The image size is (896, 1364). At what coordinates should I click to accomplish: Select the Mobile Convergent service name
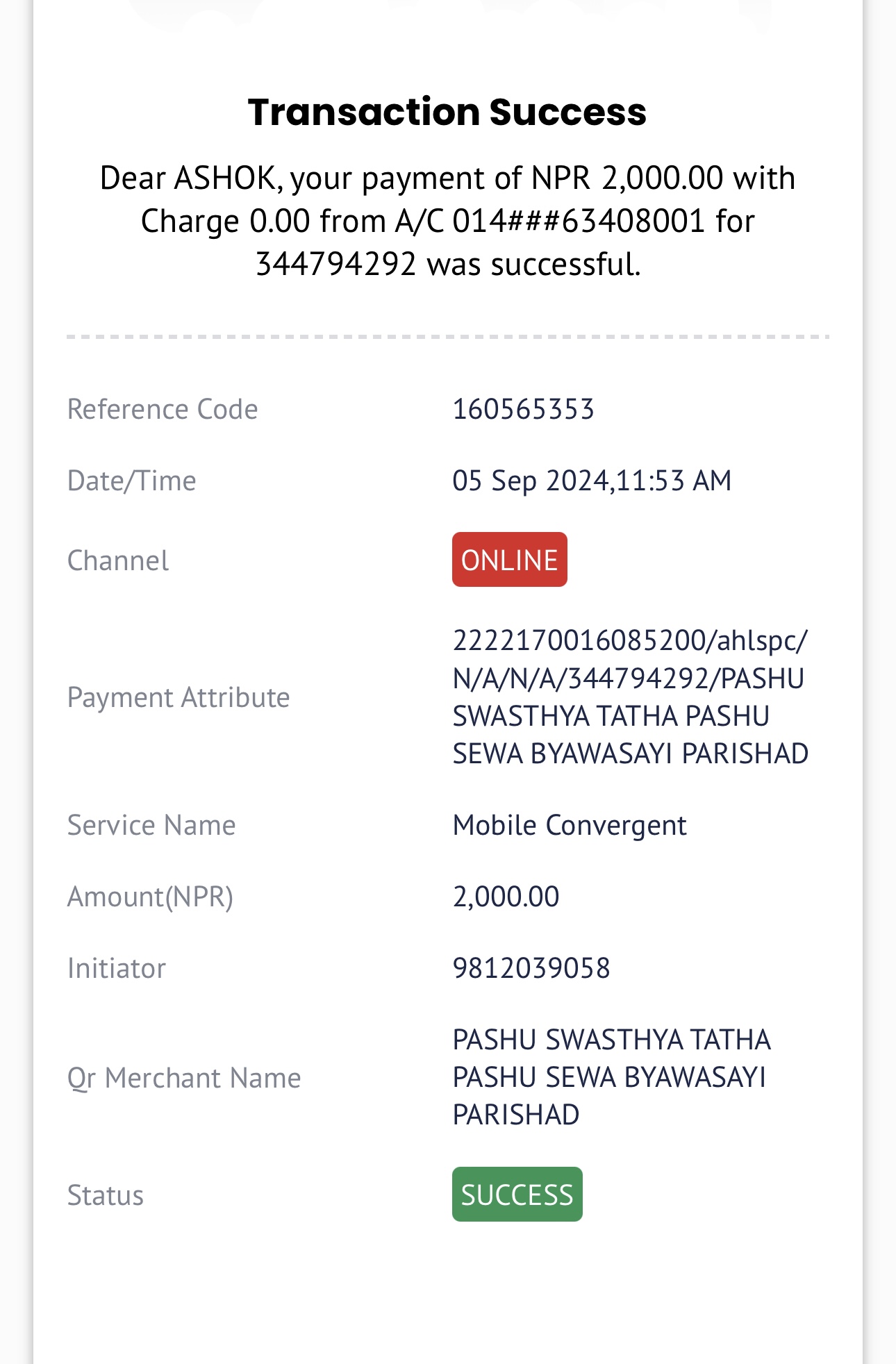[x=570, y=825]
